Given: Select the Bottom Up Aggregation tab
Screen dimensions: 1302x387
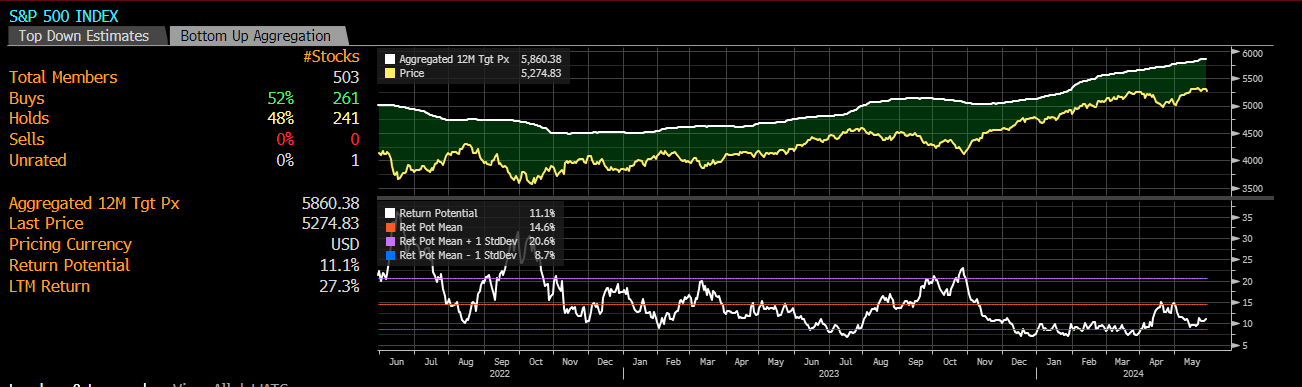Looking at the screenshot, I should click(x=257, y=36).
